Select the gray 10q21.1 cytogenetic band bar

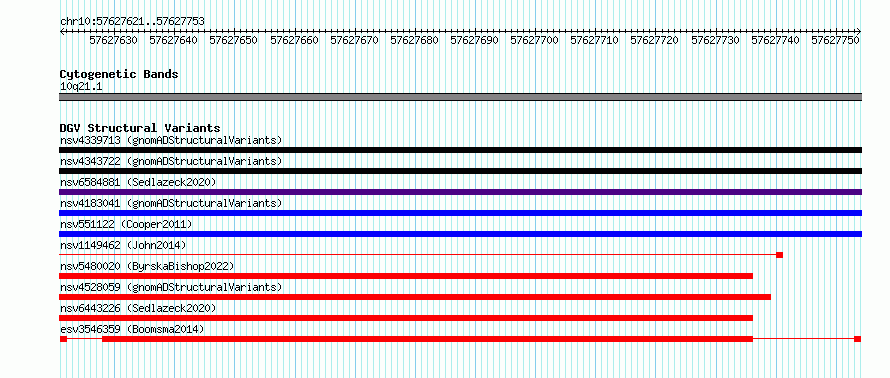460,97
